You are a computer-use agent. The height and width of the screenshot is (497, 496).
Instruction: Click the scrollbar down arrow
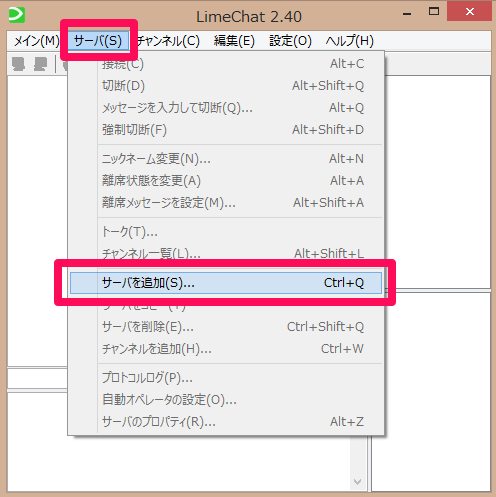[x=358, y=482]
